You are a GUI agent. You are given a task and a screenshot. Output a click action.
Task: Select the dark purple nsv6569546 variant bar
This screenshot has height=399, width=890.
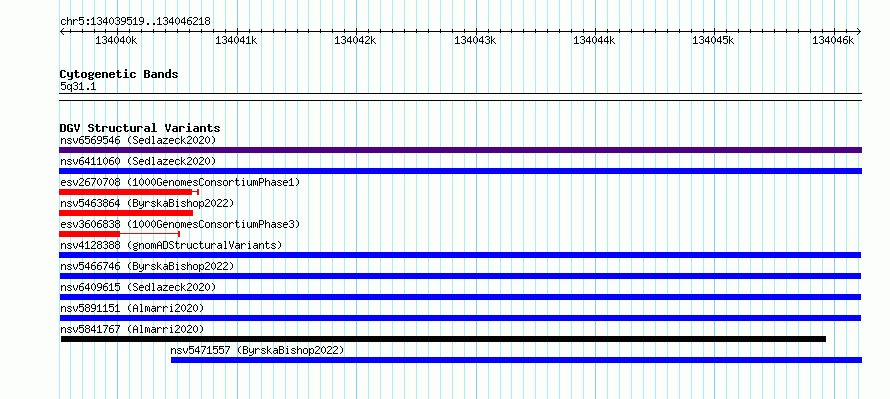pyautogui.click(x=460, y=150)
